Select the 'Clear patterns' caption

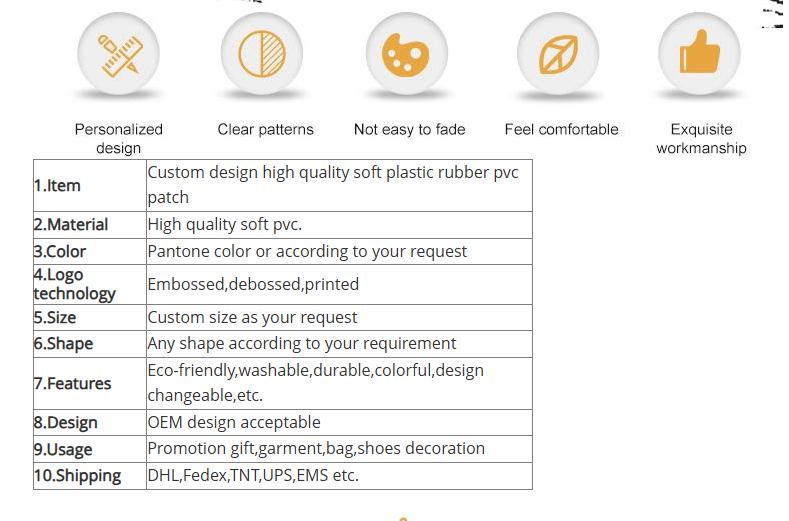265,129
